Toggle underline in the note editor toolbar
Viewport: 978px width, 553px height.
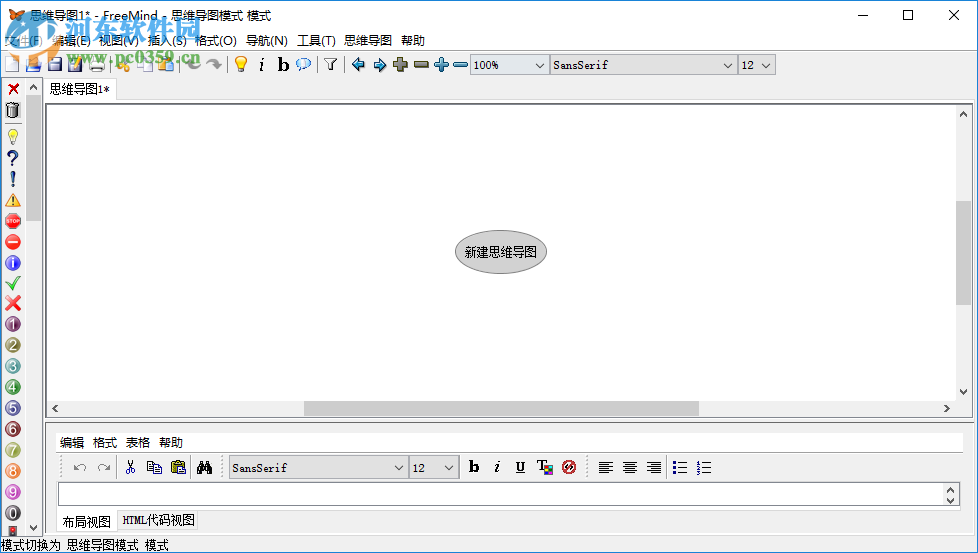[520, 467]
